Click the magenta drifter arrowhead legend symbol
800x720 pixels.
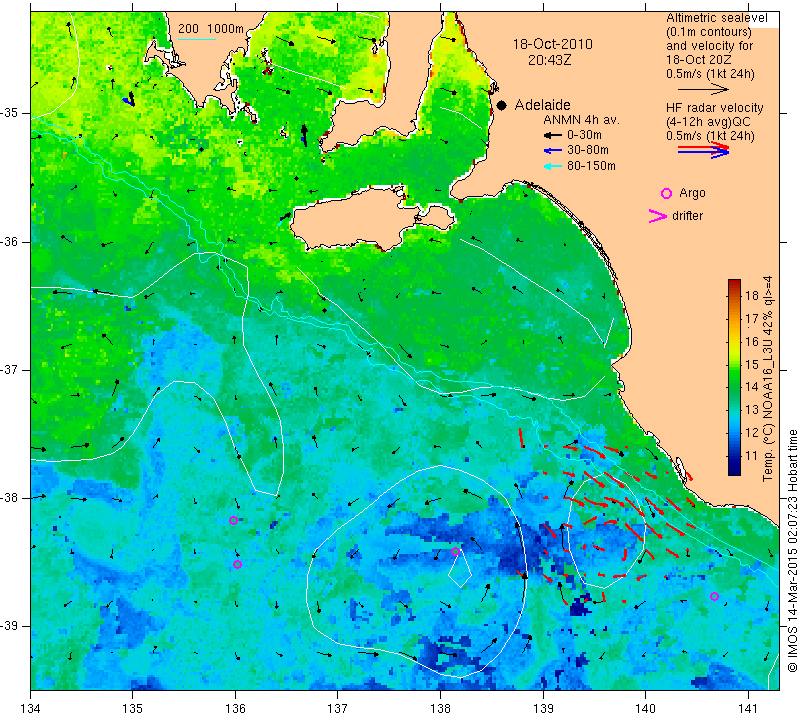tap(658, 216)
